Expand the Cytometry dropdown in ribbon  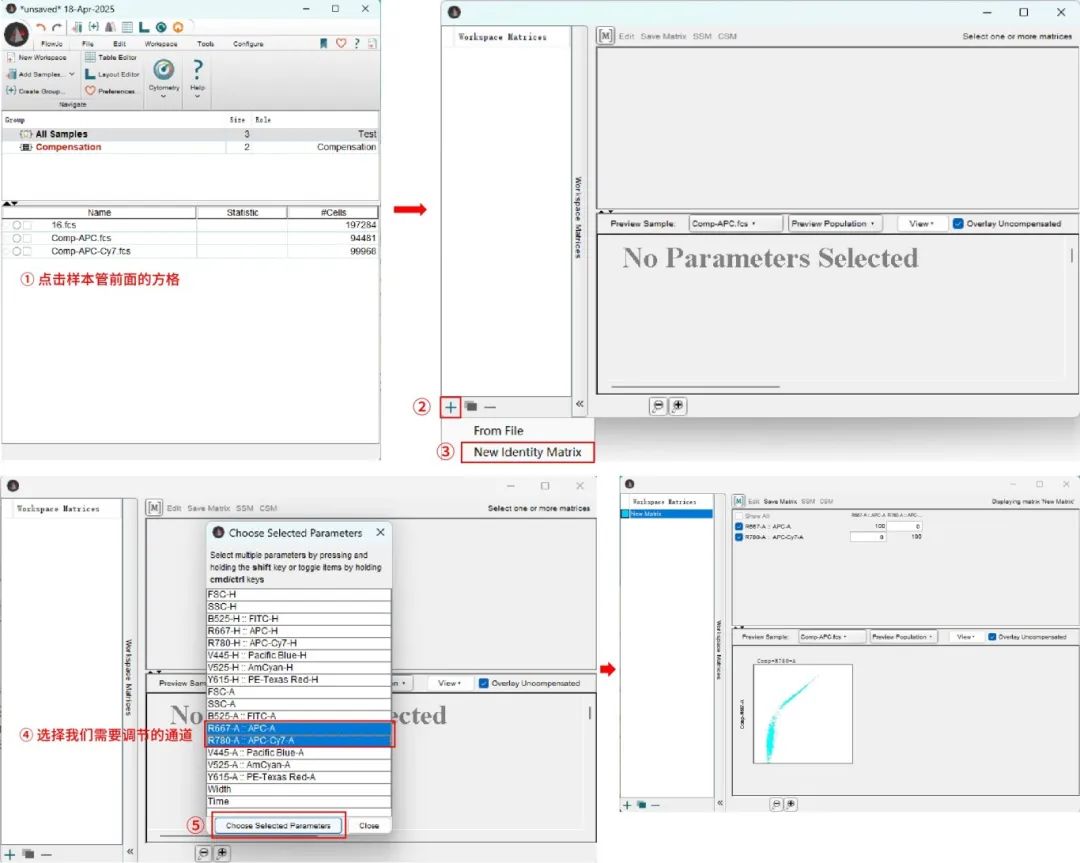click(x=163, y=97)
